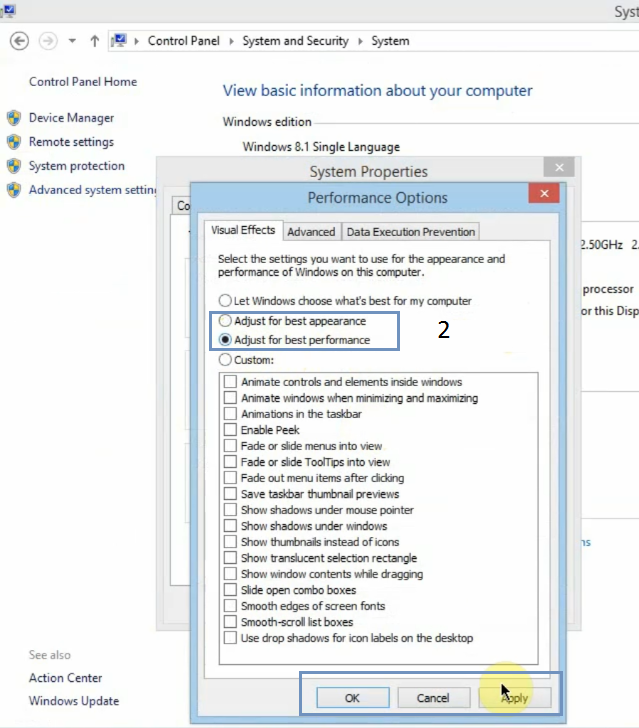Enable Show window contents while dragging
The width and height of the screenshot is (639, 728).
coord(230,574)
